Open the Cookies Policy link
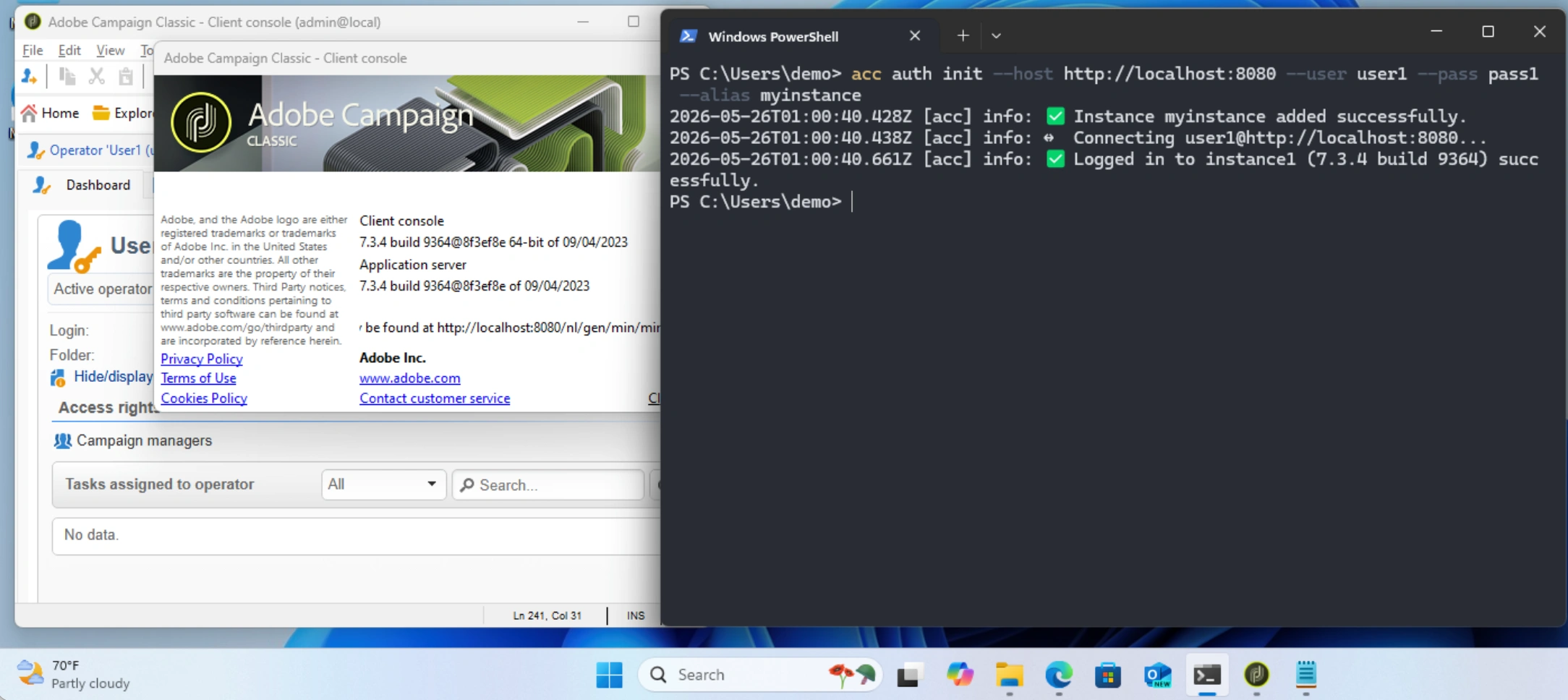 pos(204,398)
